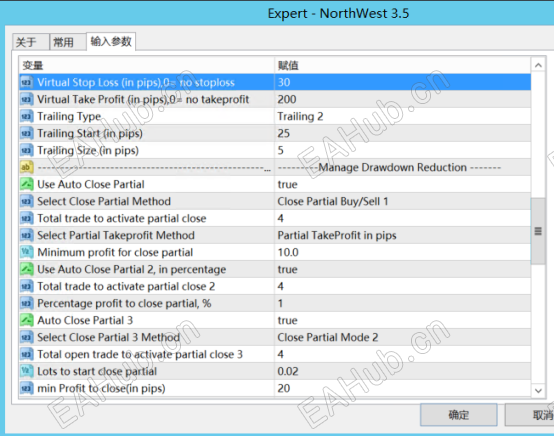
Task: Click the icon beside Trailing Size (in pips)
Action: point(26,150)
